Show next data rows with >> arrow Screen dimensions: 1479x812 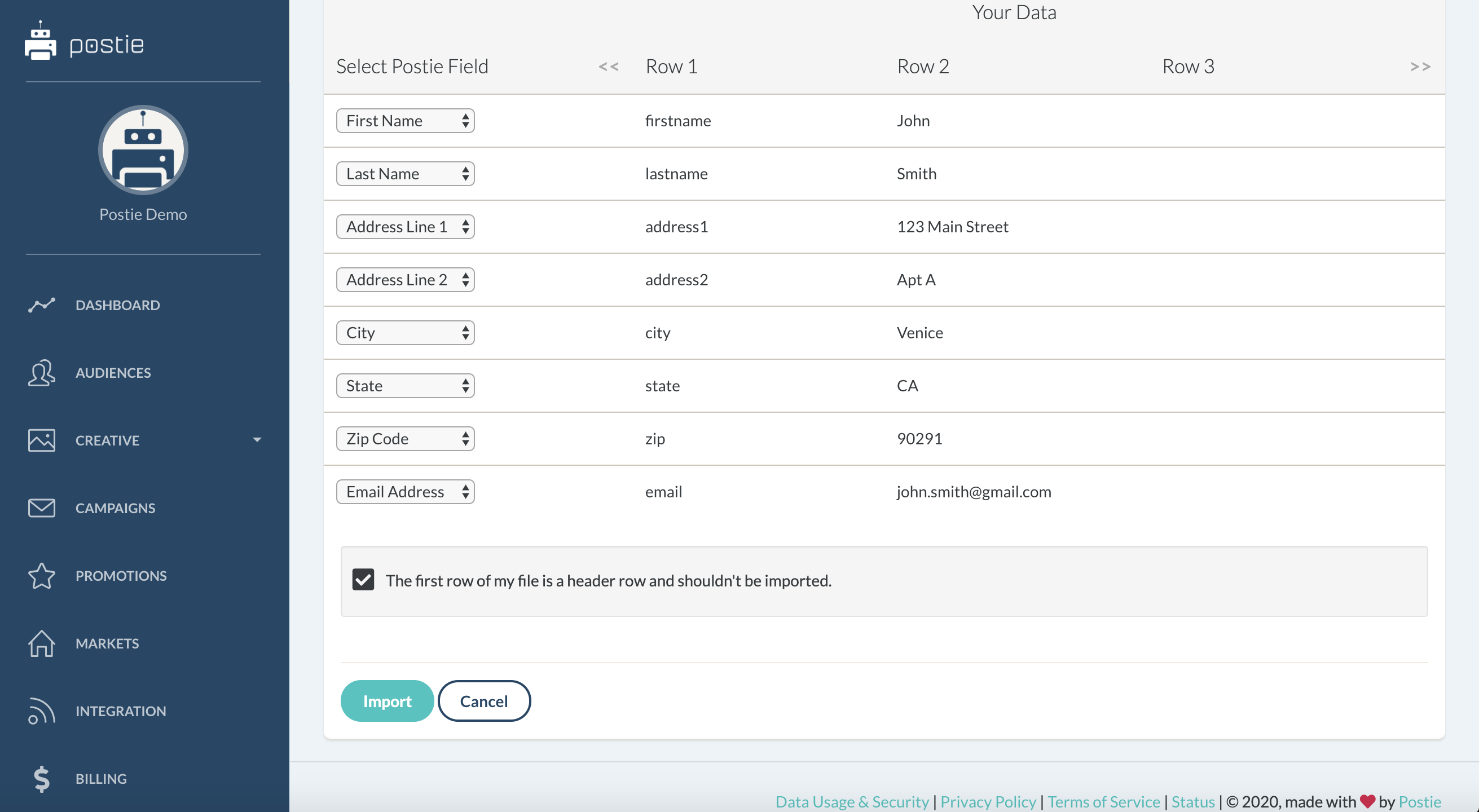[x=1420, y=67]
